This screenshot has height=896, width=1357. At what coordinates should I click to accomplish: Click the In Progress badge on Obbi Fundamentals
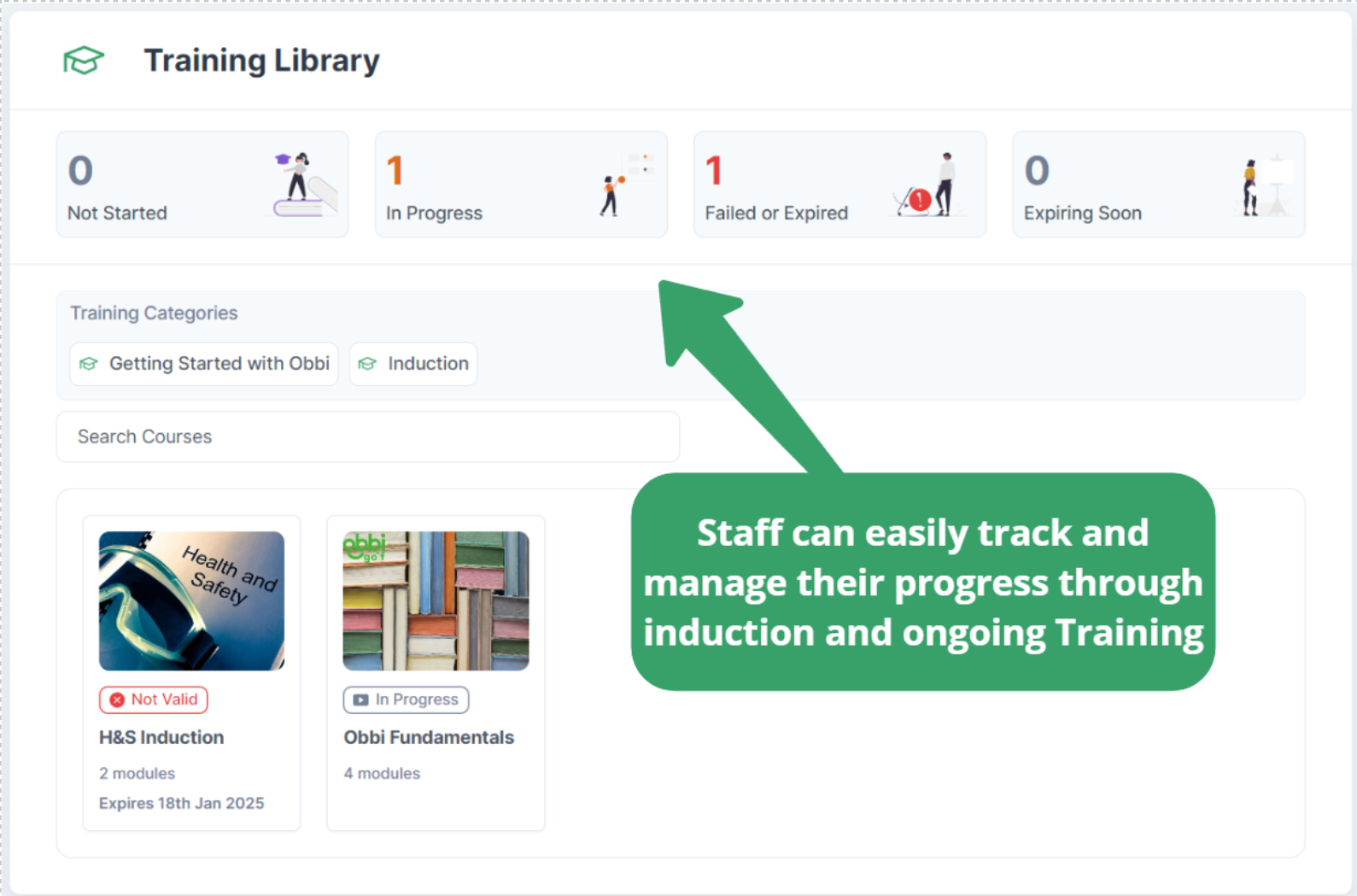pyautogui.click(x=406, y=700)
